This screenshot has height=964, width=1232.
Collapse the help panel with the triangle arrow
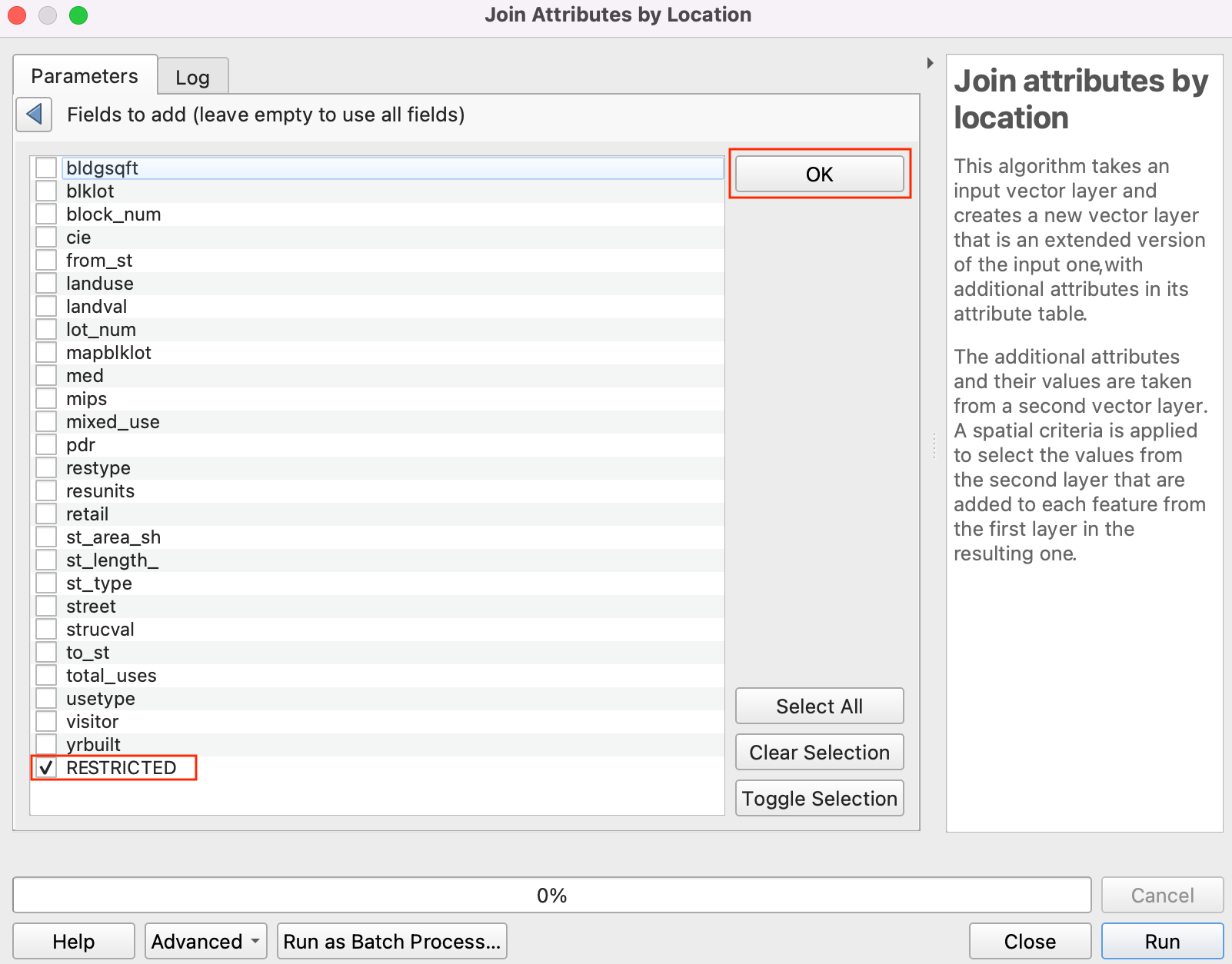point(930,63)
